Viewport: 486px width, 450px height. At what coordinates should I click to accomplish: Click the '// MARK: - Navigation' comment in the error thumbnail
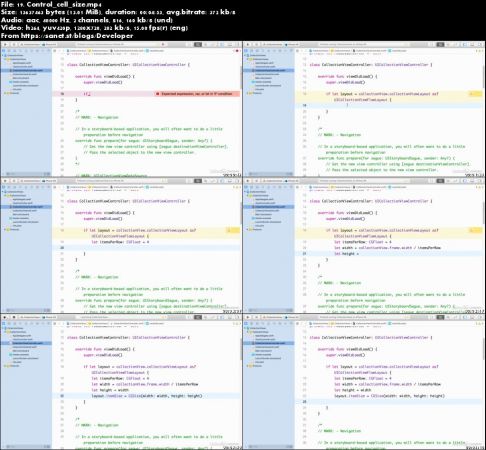[x=97, y=117]
